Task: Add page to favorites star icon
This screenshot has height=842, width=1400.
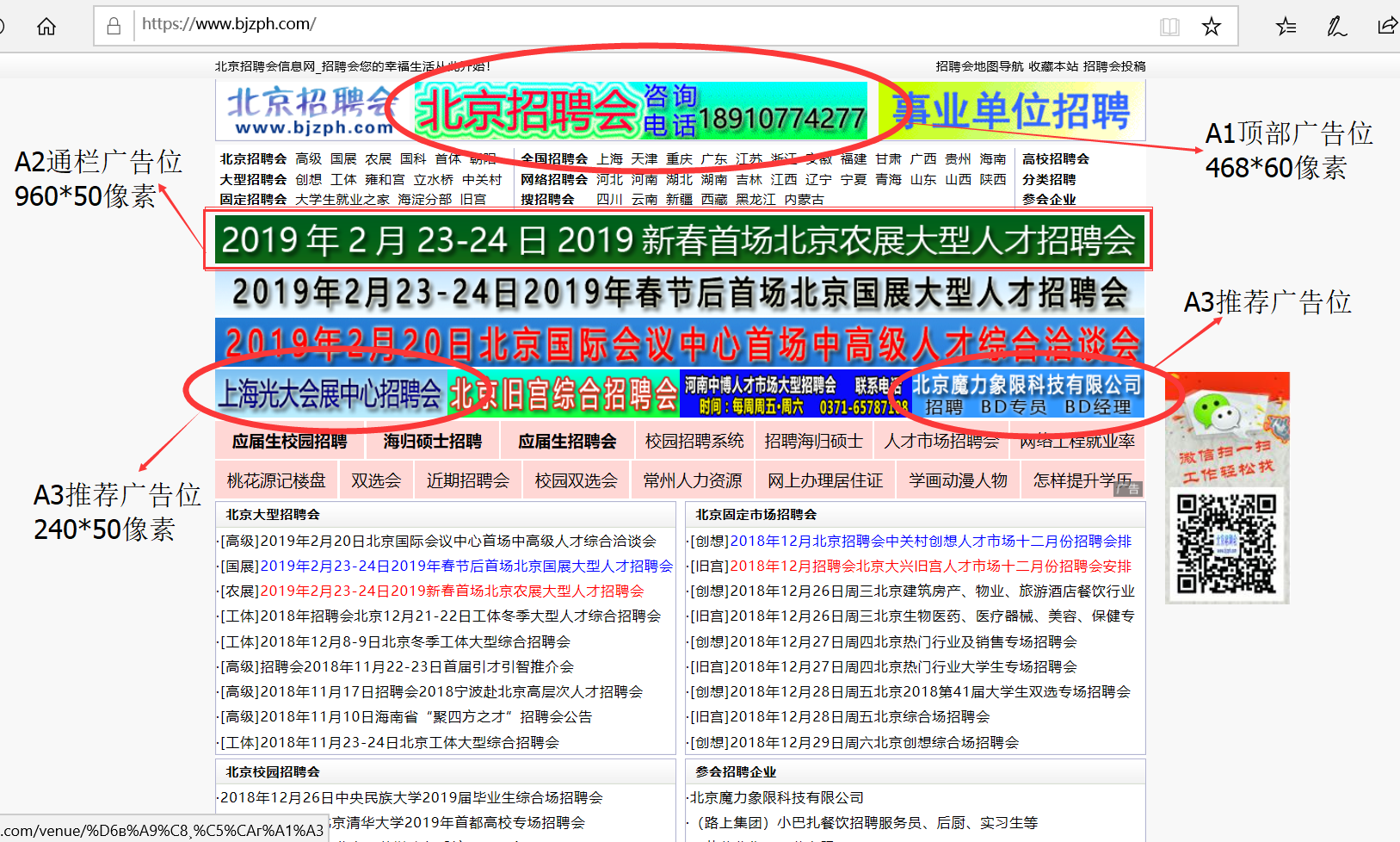Action: click(1212, 27)
